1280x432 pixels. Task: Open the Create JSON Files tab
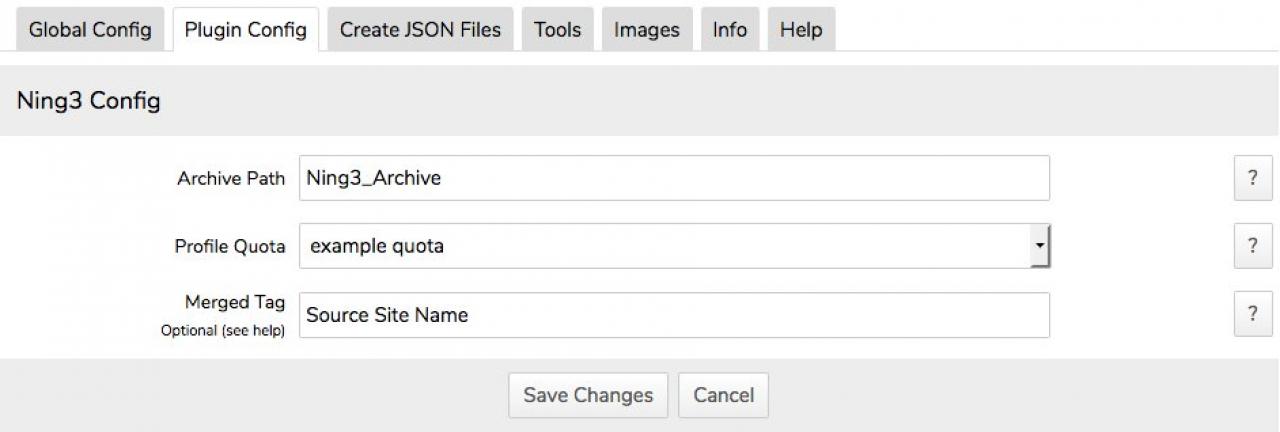coord(420,30)
